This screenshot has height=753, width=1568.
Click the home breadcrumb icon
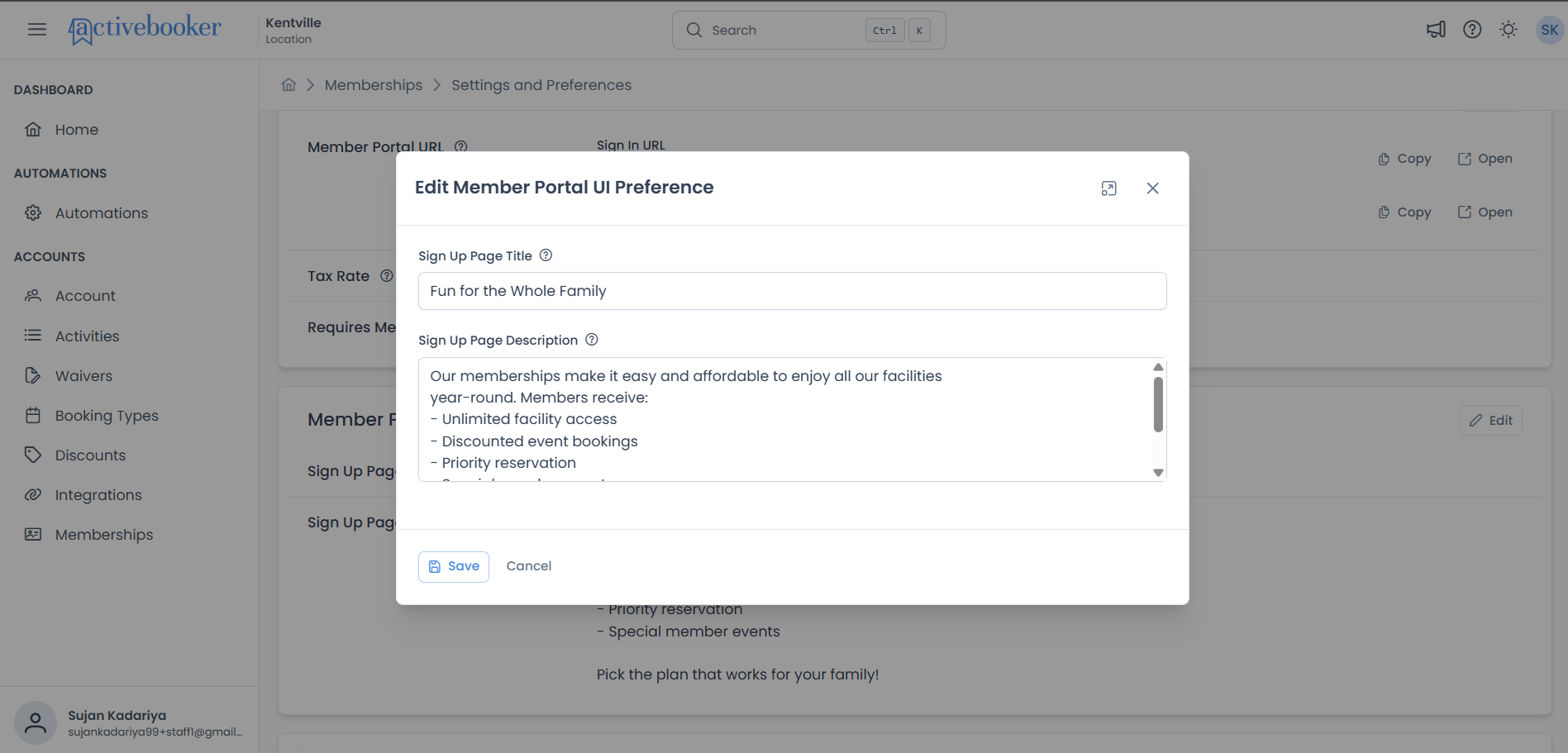pyautogui.click(x=288, y=85)
